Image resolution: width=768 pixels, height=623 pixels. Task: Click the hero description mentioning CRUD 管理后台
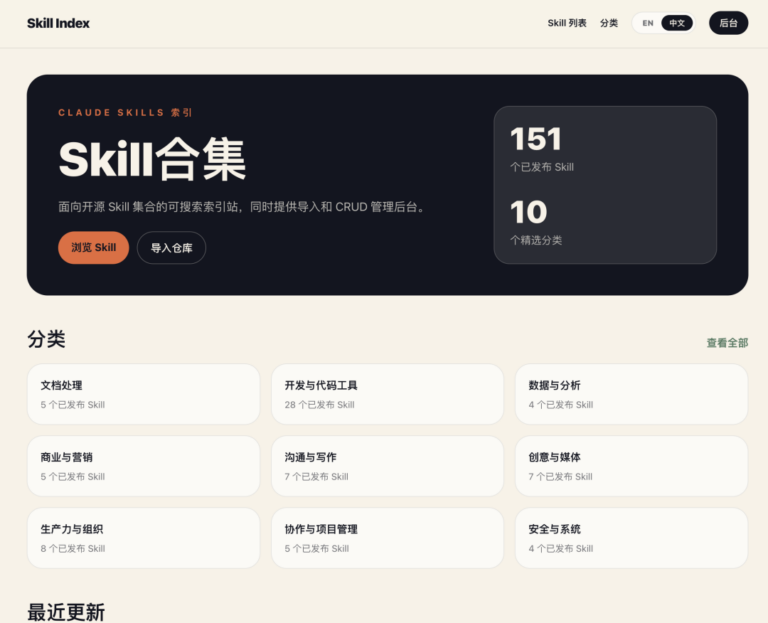pyautogui.click(x=241, y=207)
